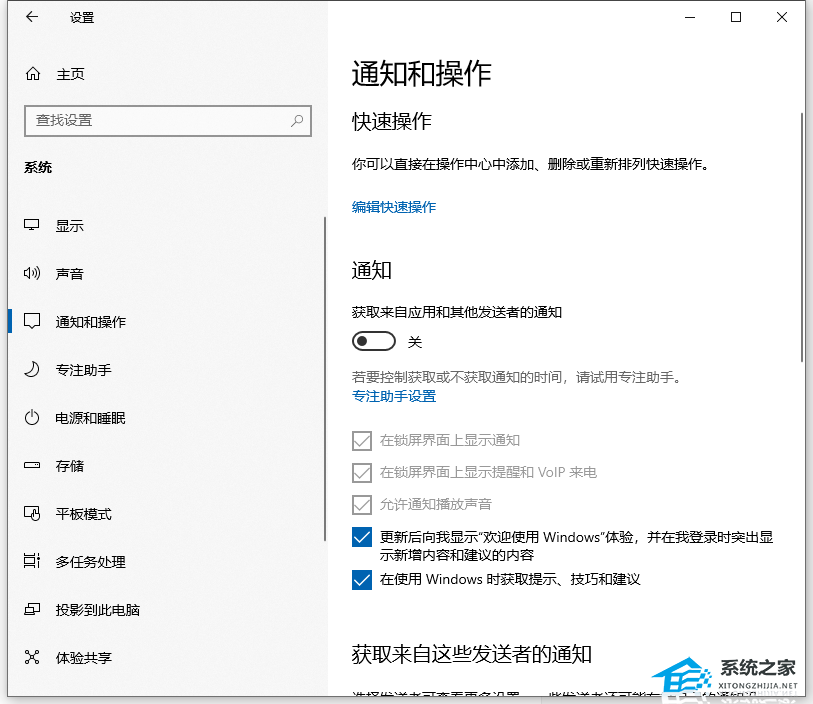The height and width of the screenshot is (704, 813).
Task: Open the 显示 (Display) settings icon
Action: point(32,225)
